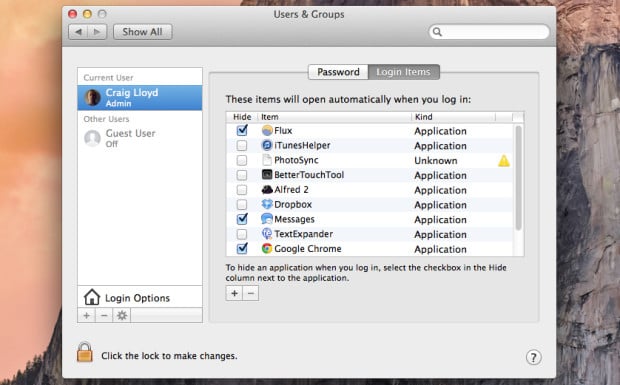
Task: Click the Login Options house icon
Action: coord(92,297)
